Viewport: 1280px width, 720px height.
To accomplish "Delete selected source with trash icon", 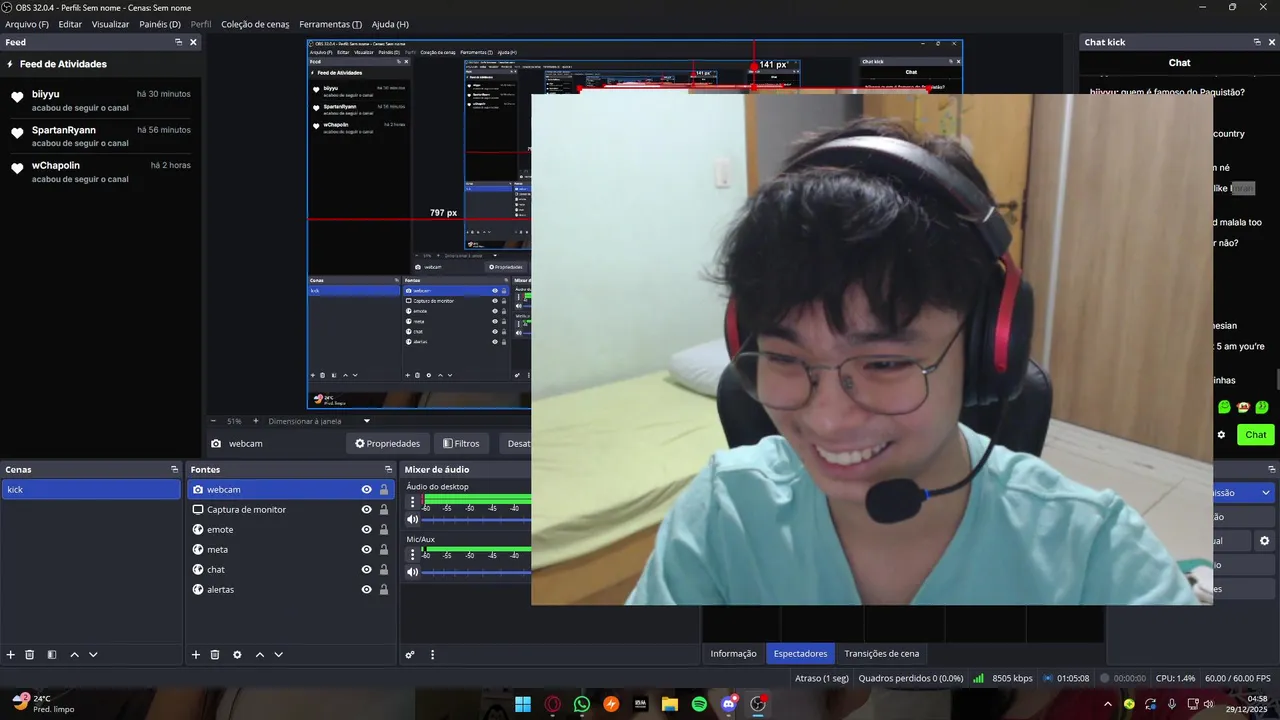I will 215,655.
